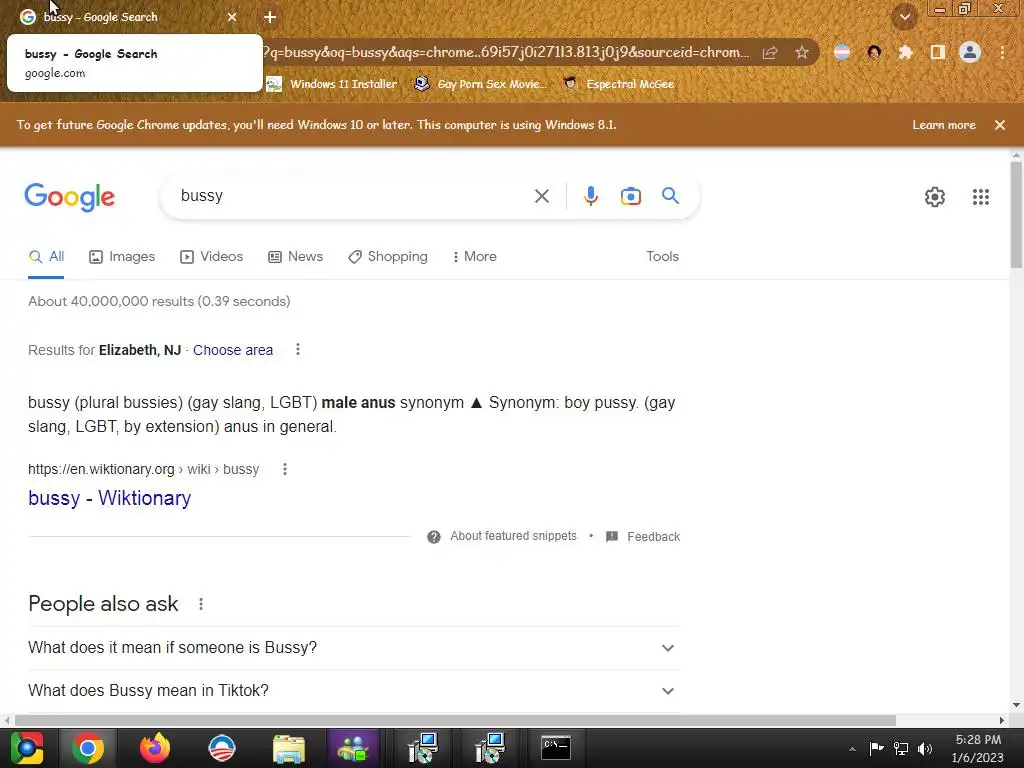
Task: Switch to the Shopping tab
Action: click(x=388, y=257)
